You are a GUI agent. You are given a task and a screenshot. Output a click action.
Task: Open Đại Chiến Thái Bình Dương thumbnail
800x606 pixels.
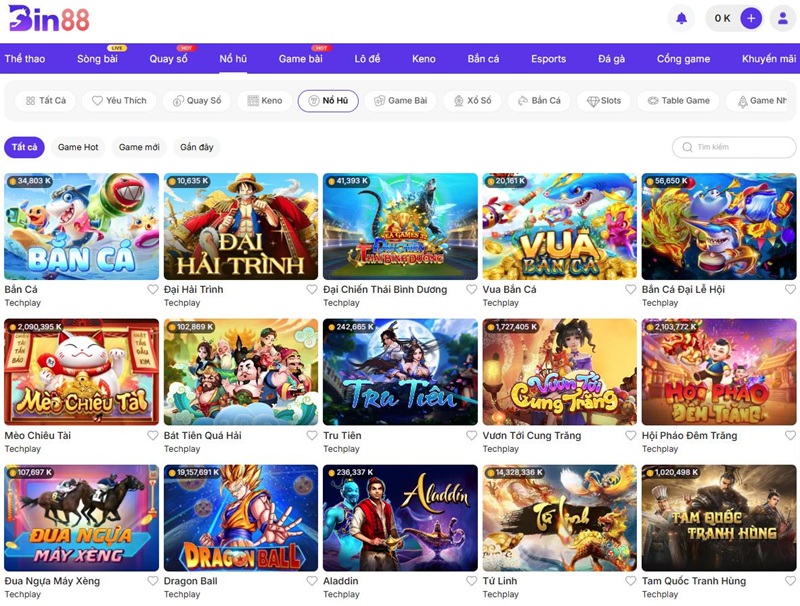click(401, 226)
